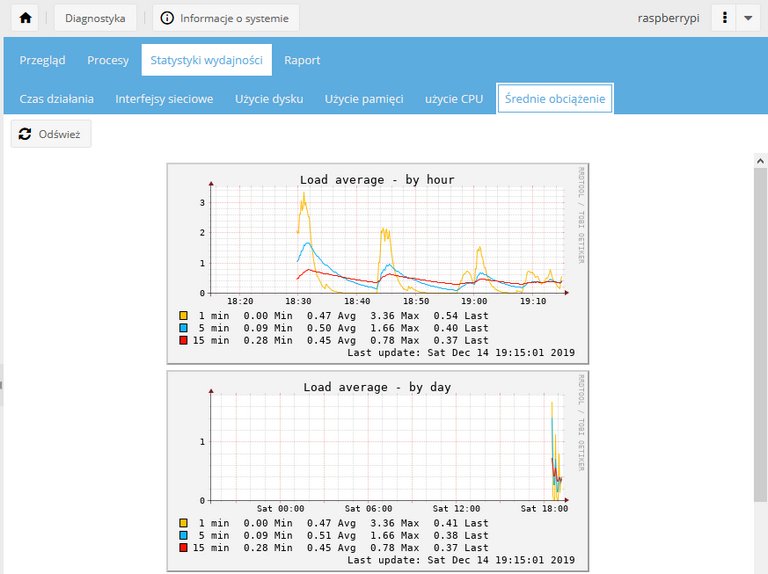Click the Load average by hour graph
The image size is (768, 574).
pos(378,263)
